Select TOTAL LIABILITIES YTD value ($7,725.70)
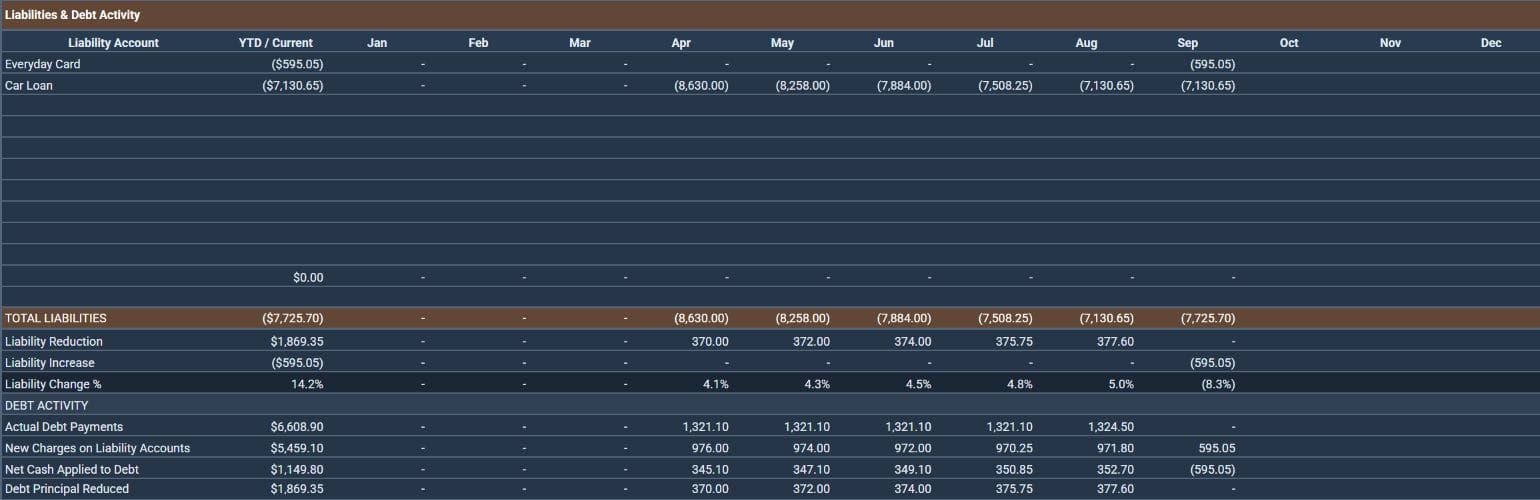Viewport: 1540px width, 500px height. [292, 318]
